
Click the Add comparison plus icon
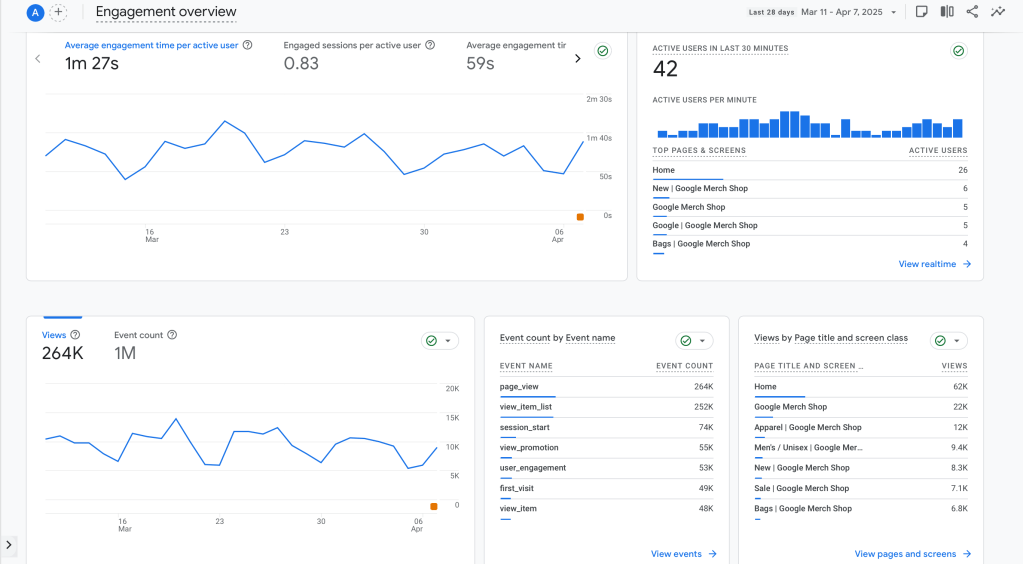click(58, 13)
